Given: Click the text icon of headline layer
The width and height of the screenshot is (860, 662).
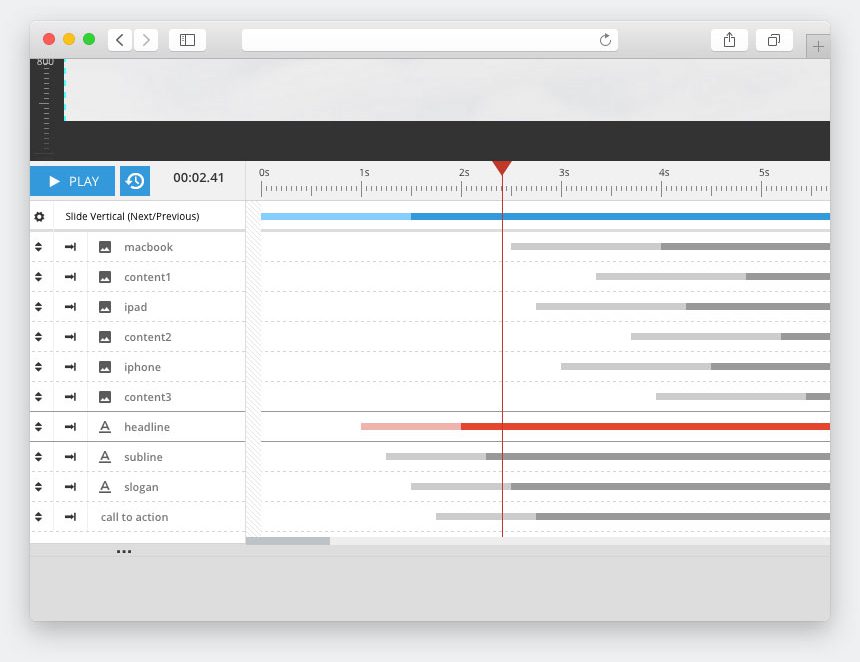Looking at the screenshot, I should click(x=105, y=427).
